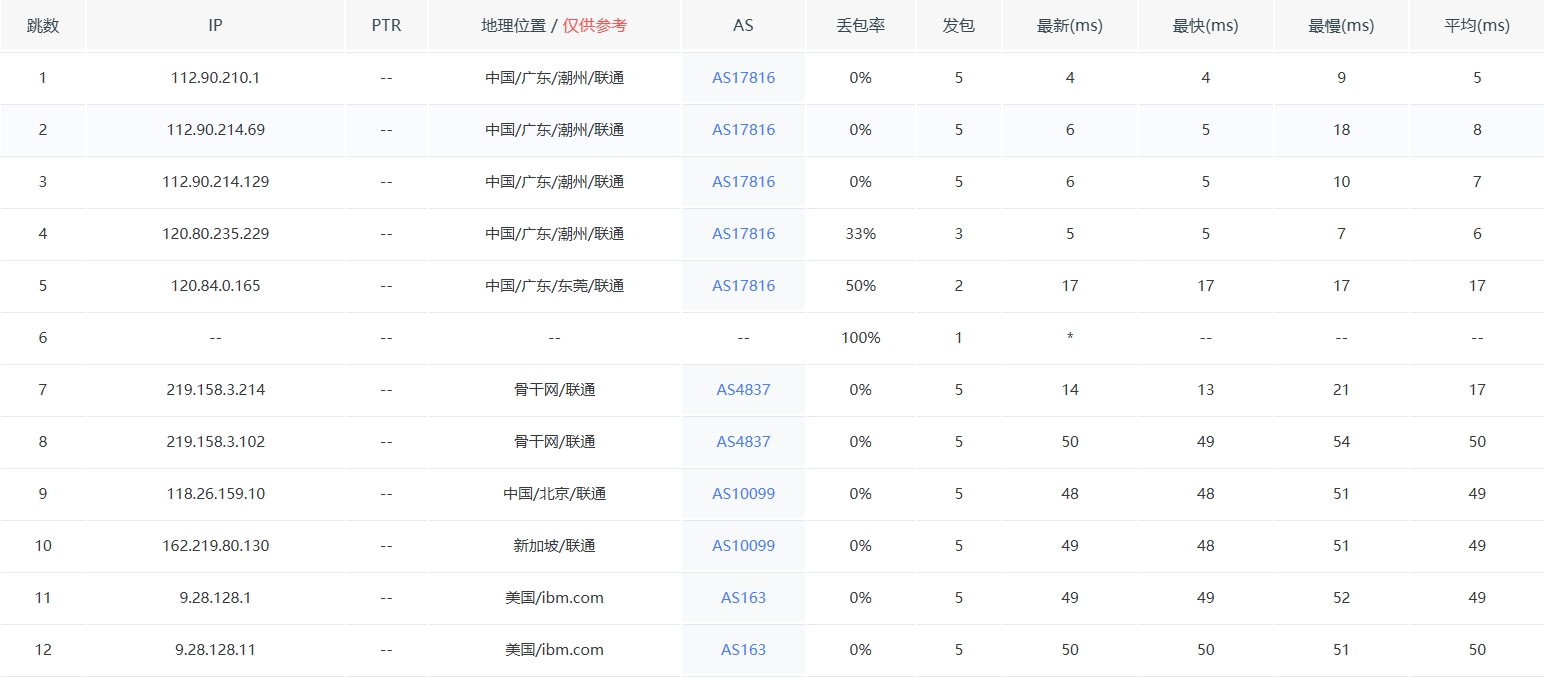Click the 平均(ms) column header
The image size is (1545, 677).
pyautogui.click(x=1477, y=25)
